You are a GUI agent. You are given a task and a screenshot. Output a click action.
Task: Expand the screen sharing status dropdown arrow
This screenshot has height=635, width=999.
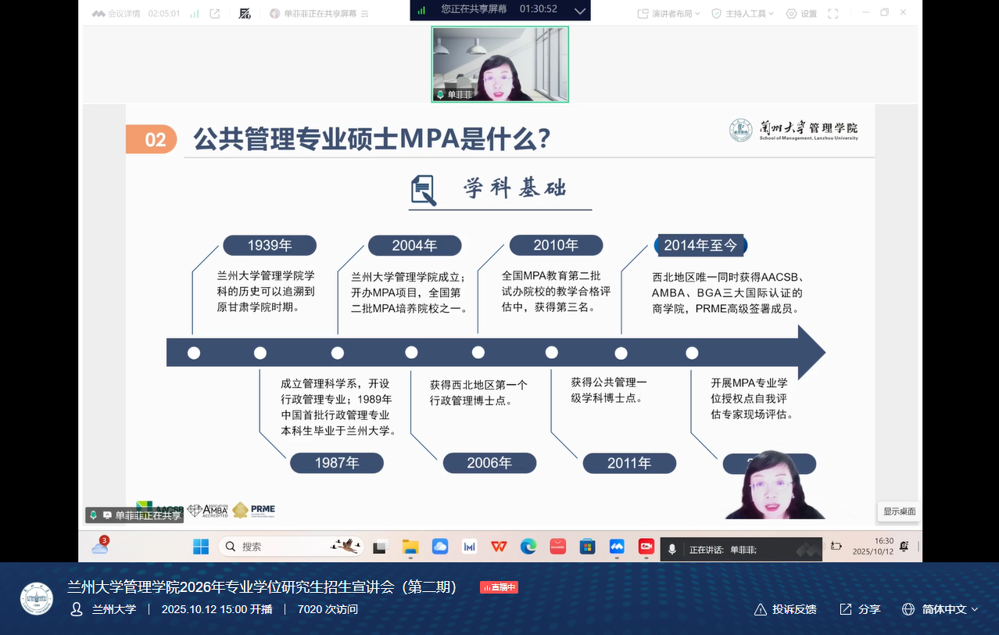[579, 11]
